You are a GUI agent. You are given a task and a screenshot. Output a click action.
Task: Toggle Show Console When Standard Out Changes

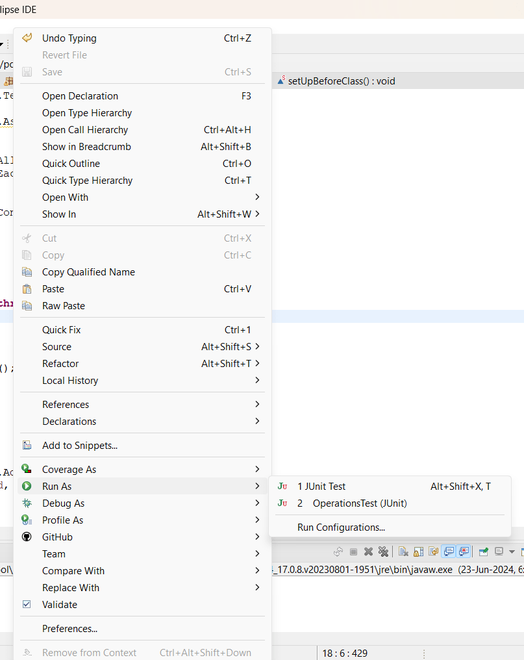(x=449, y=551)
